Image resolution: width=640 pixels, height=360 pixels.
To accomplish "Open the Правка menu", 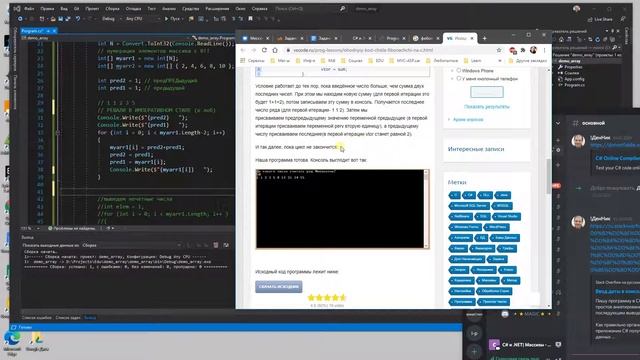I will coord(47,9).
